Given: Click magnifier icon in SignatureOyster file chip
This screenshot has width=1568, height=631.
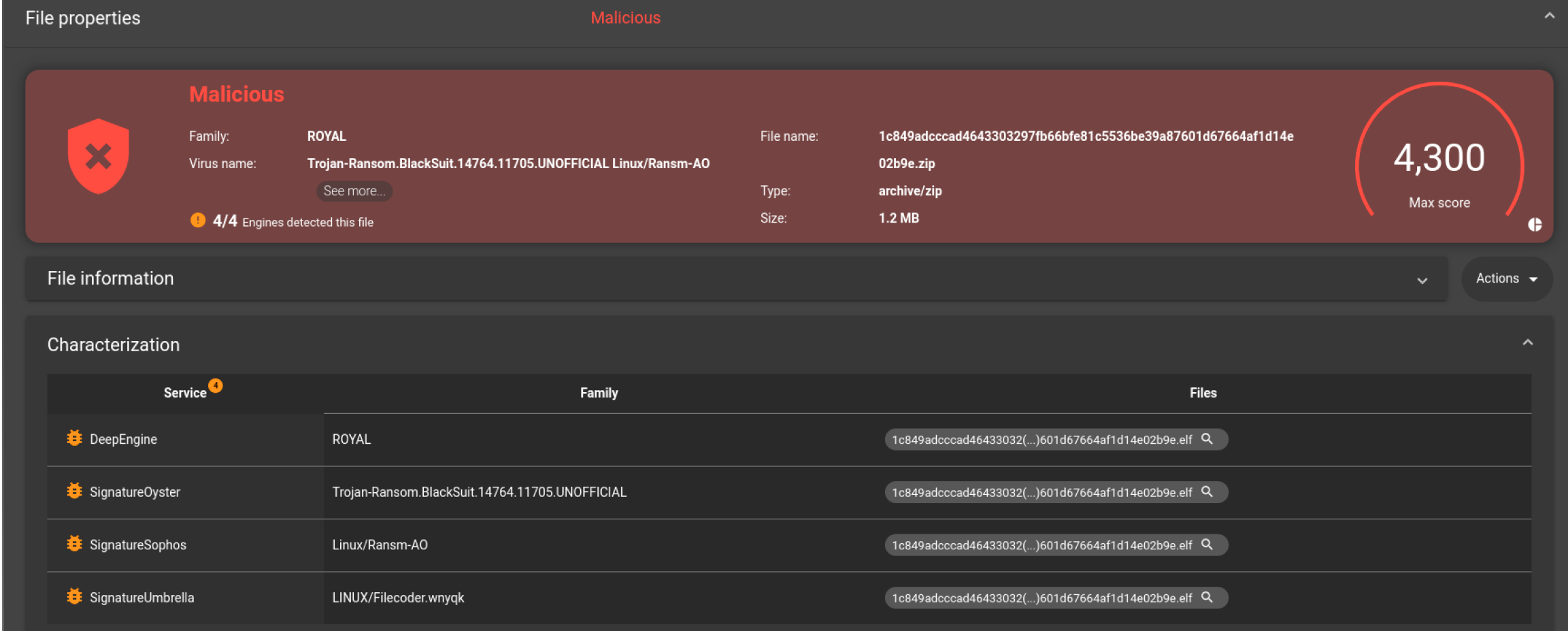Looking at the screenshot, I should pos(1207,491).
